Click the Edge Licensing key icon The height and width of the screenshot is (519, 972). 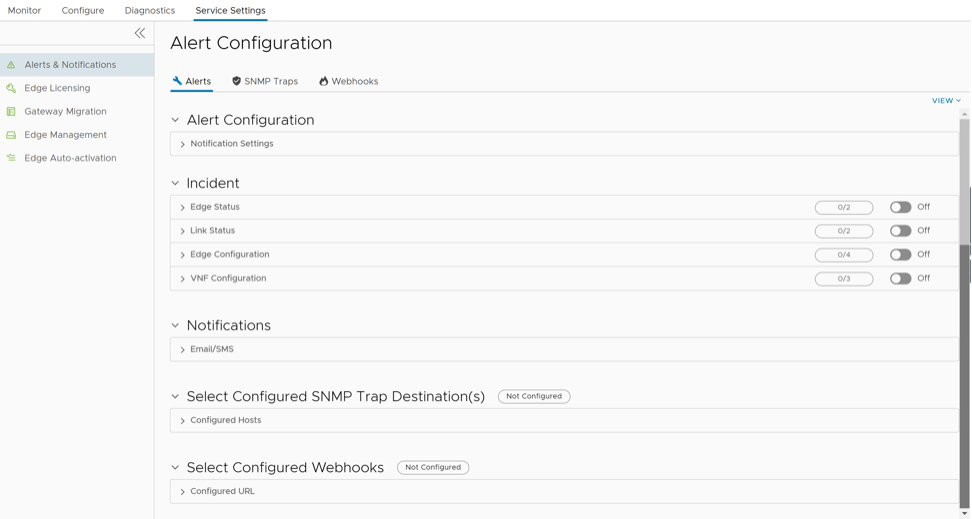coord(11,88)
